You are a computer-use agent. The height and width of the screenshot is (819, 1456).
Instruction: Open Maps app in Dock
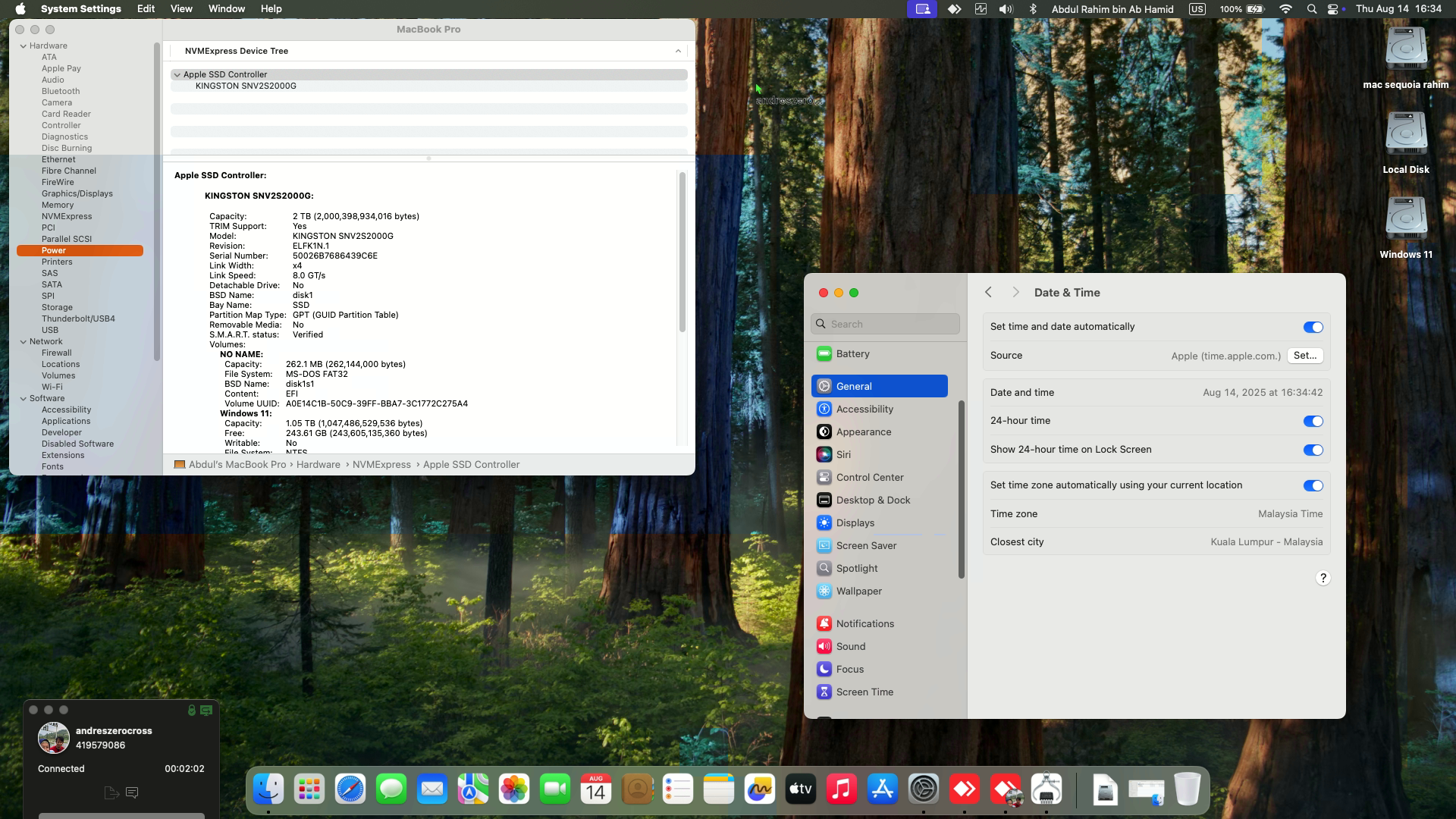[473, 789]
